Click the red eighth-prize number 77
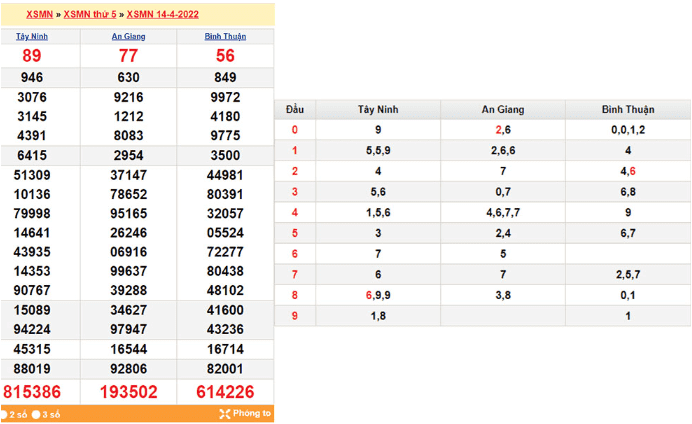 point(128,56)
